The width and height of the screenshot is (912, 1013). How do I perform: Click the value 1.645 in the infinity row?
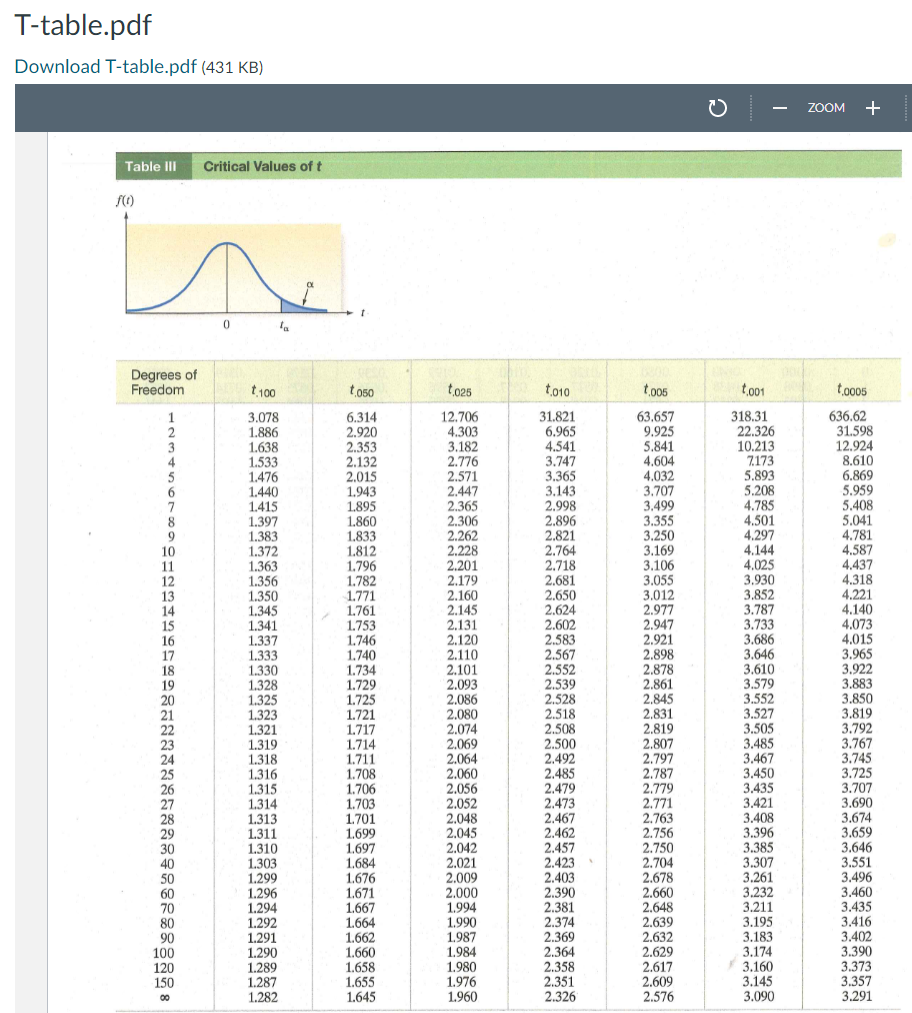pos(360,997)
